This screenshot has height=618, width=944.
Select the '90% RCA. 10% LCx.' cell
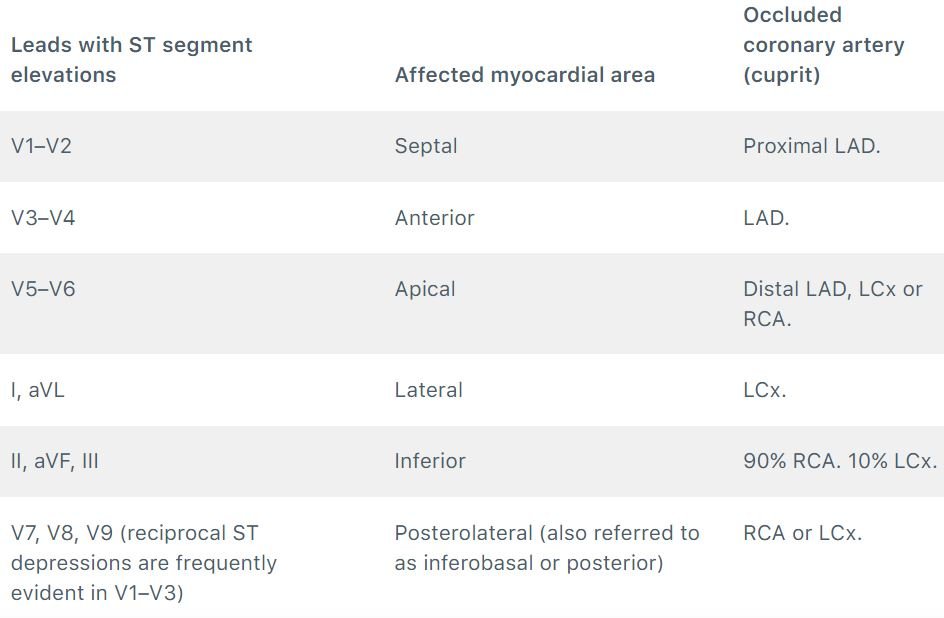point(840,461)
